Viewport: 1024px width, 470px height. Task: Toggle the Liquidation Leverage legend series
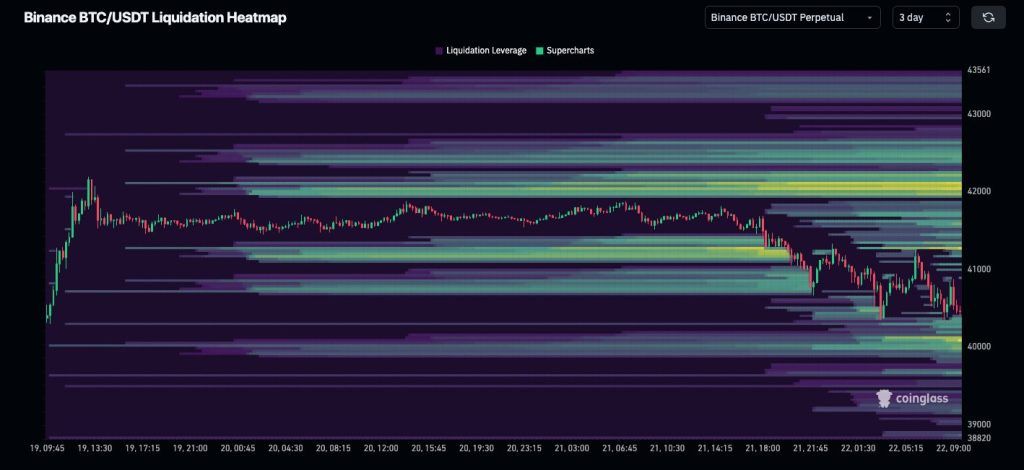[x=486, y=50]
